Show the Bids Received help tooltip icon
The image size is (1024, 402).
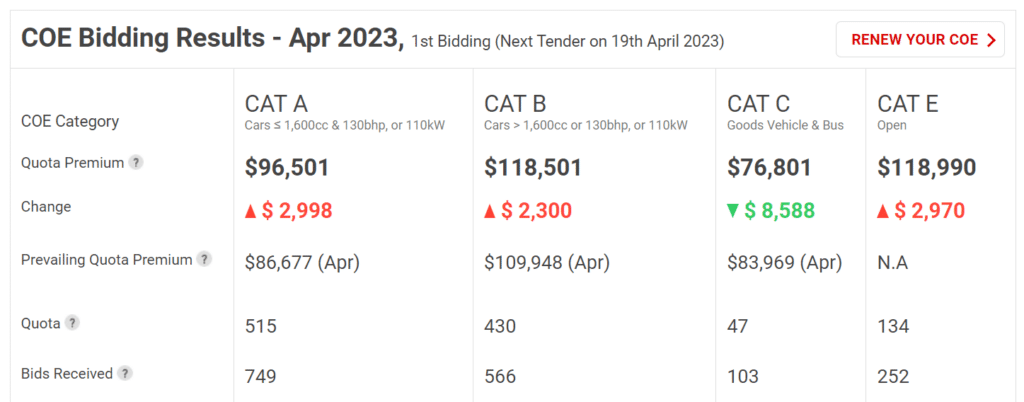[125, 373]
